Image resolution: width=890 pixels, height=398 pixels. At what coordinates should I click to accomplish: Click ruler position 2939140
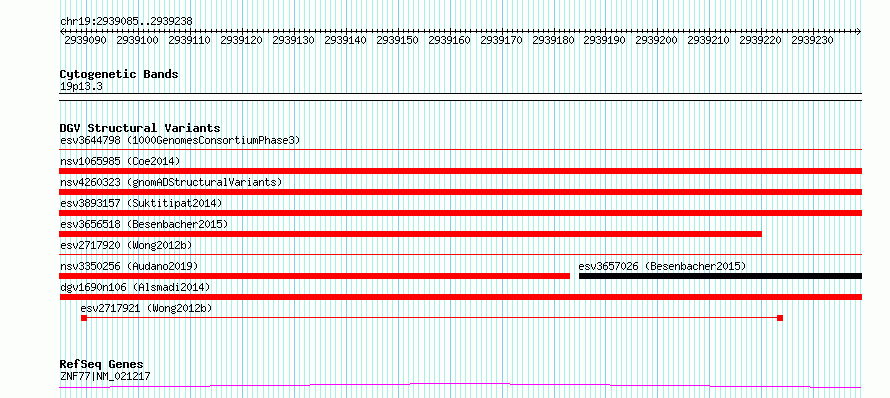click(345, 40)
